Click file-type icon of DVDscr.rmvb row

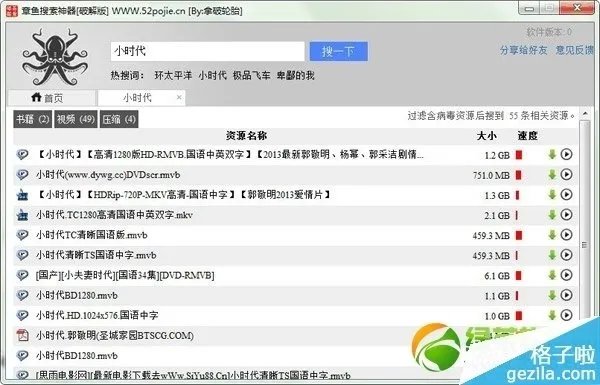(x=23, y=175)
